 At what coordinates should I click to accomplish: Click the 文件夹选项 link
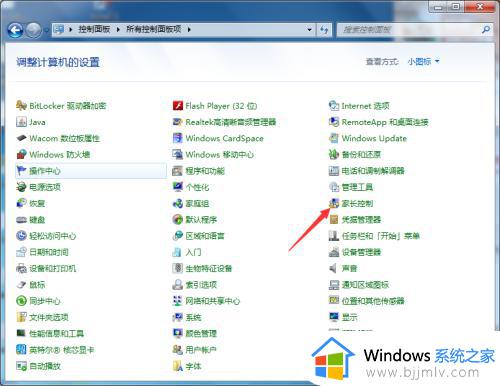(x=49, y=317)
